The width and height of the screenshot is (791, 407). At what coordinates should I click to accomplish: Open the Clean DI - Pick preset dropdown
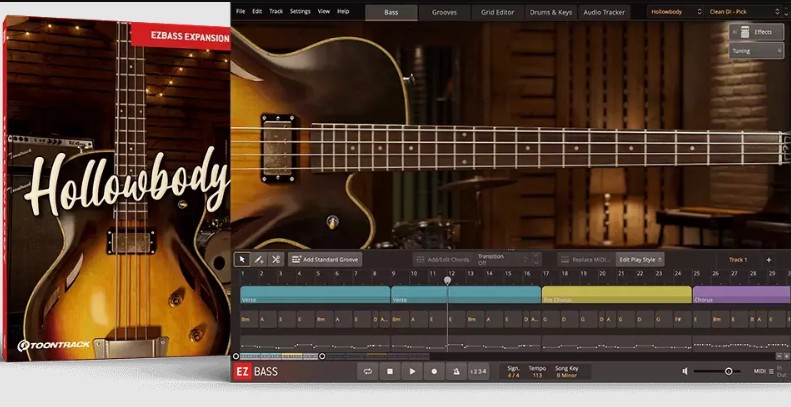tap(744, 12)
